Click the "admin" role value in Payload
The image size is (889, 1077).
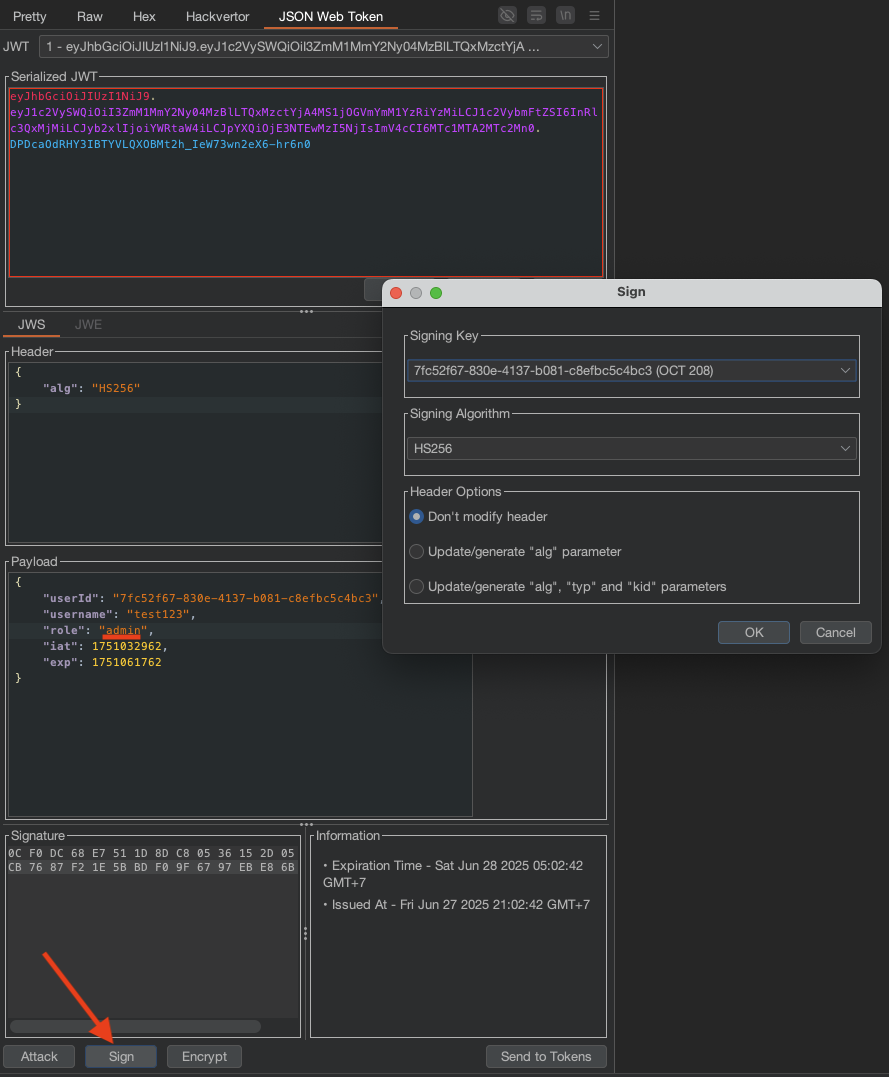pos(123,631)
